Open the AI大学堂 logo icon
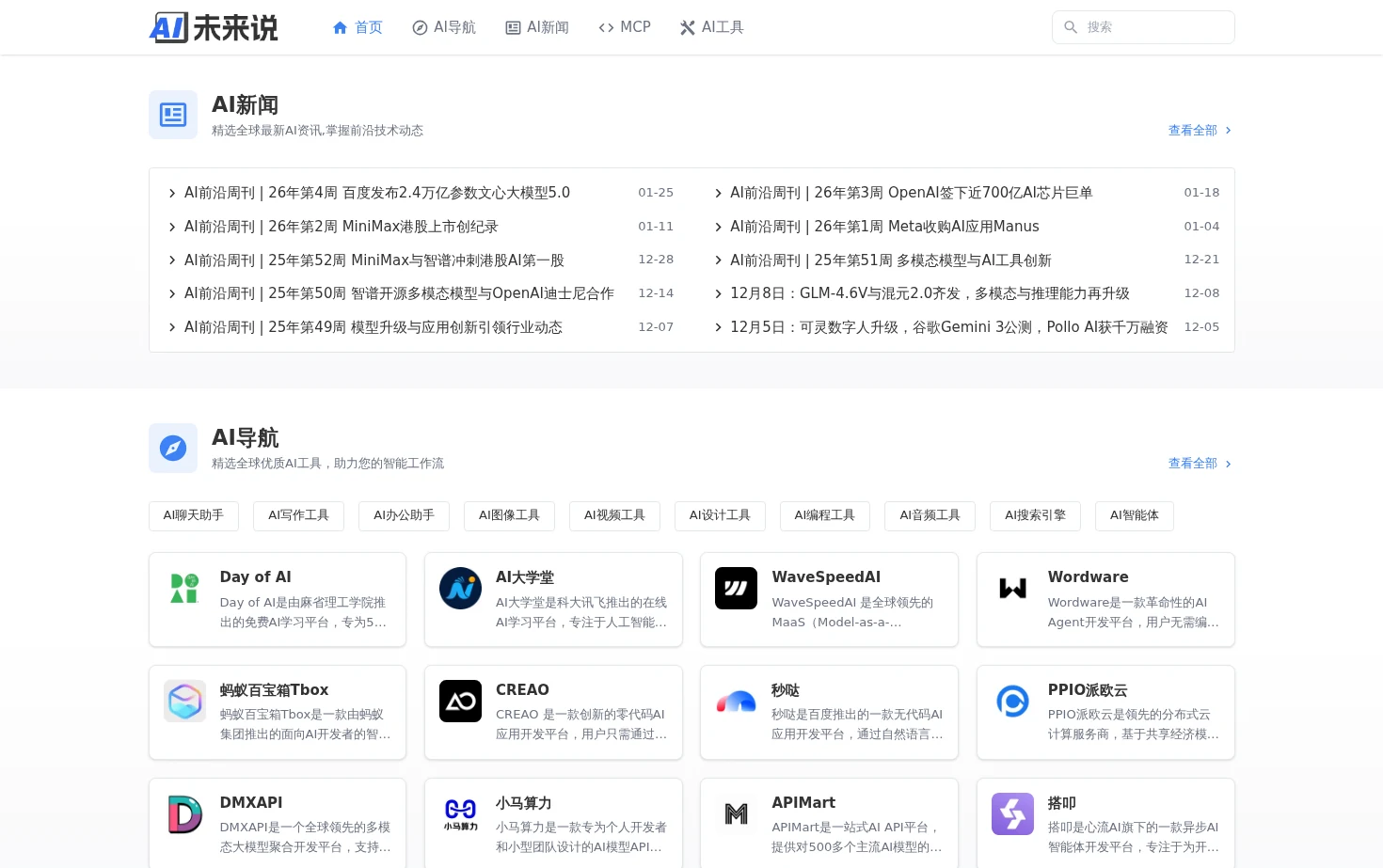The height and width of the screenshot is (868, 1383). click(461, 589)
